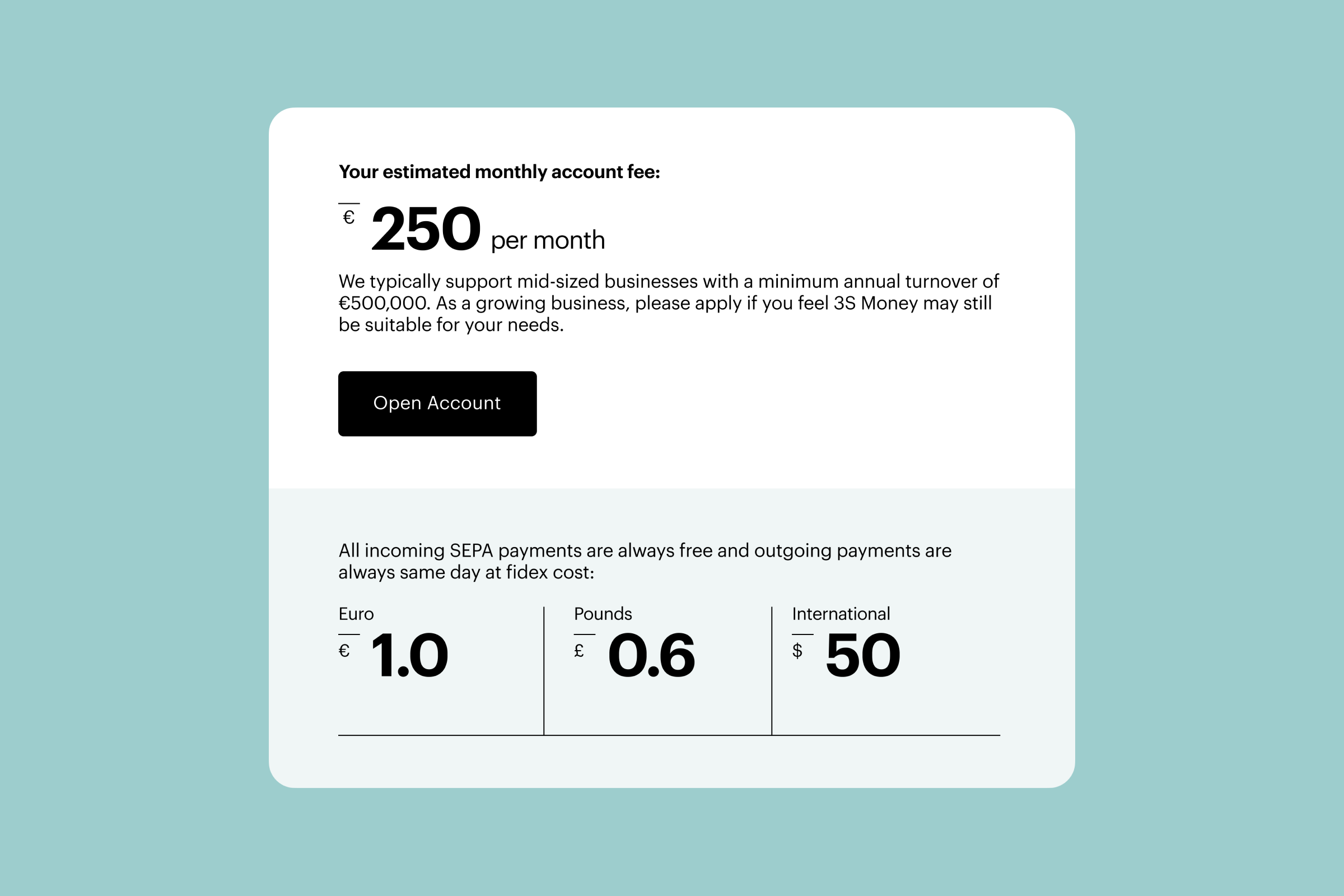The image size is (1344, 896).
Task: Click the euro symbol beside 1.0
Action: coord(344,650)
